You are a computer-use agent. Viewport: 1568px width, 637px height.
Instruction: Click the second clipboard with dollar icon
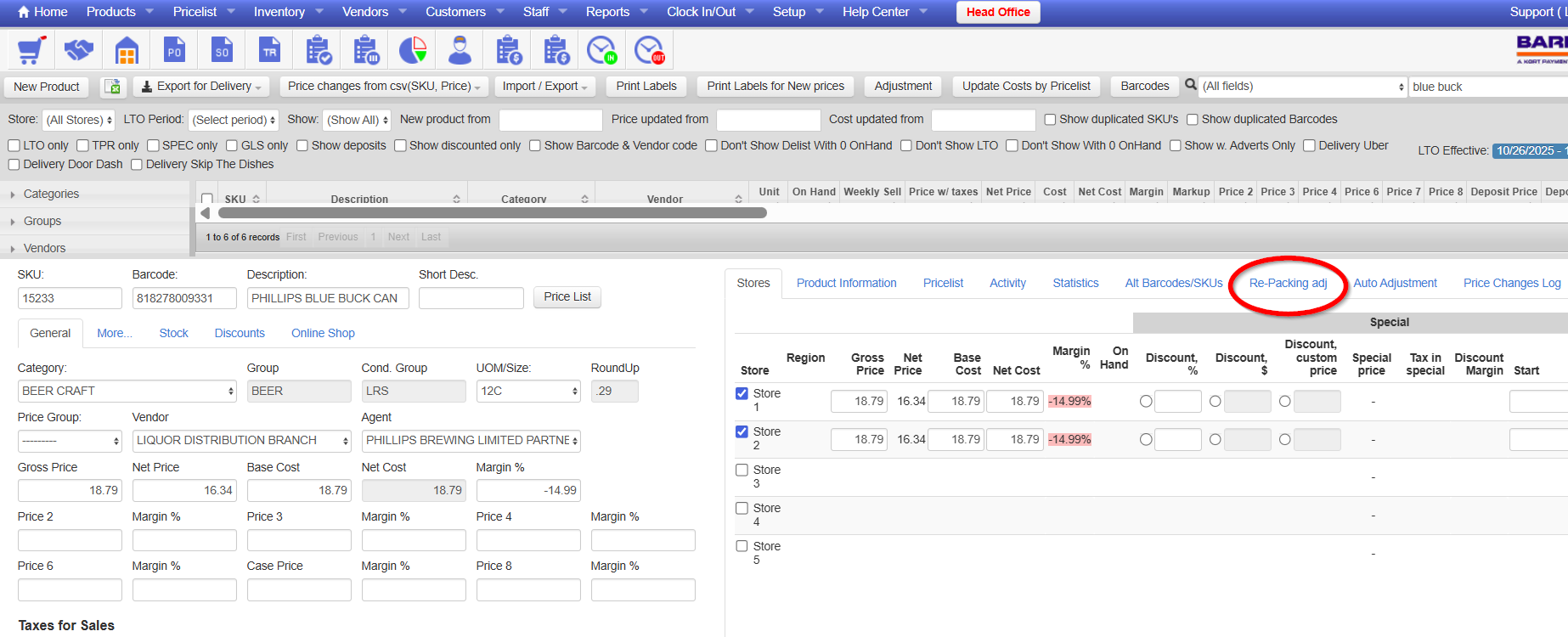(x=556, y=51)
